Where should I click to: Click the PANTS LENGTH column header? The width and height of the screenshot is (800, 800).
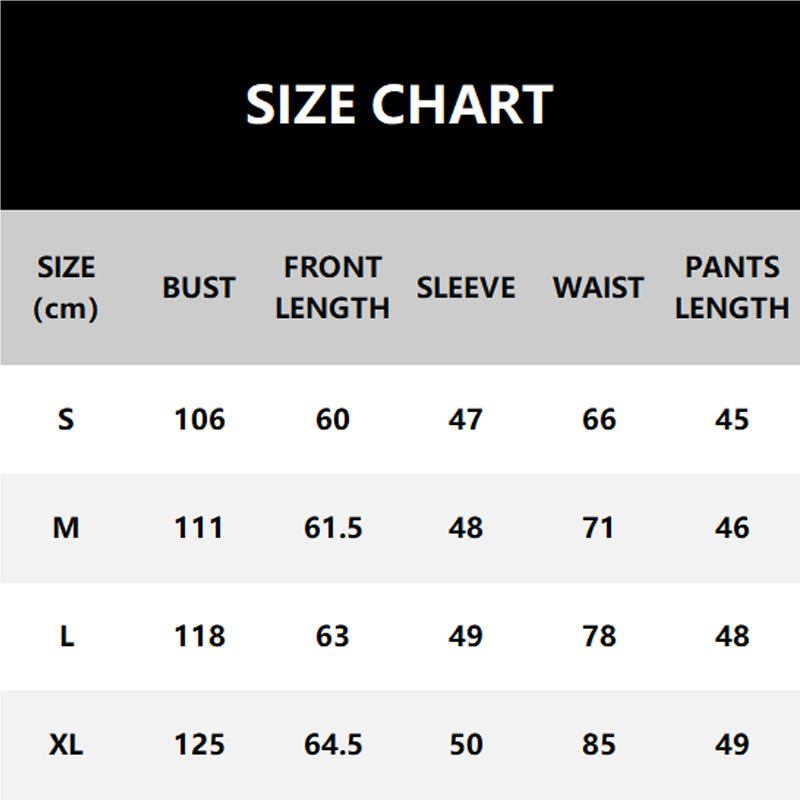coord(732,288)
